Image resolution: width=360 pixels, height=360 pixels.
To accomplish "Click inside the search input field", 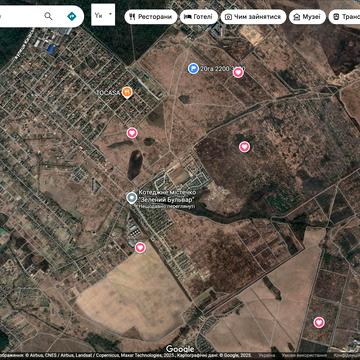I will coord(20,16).
